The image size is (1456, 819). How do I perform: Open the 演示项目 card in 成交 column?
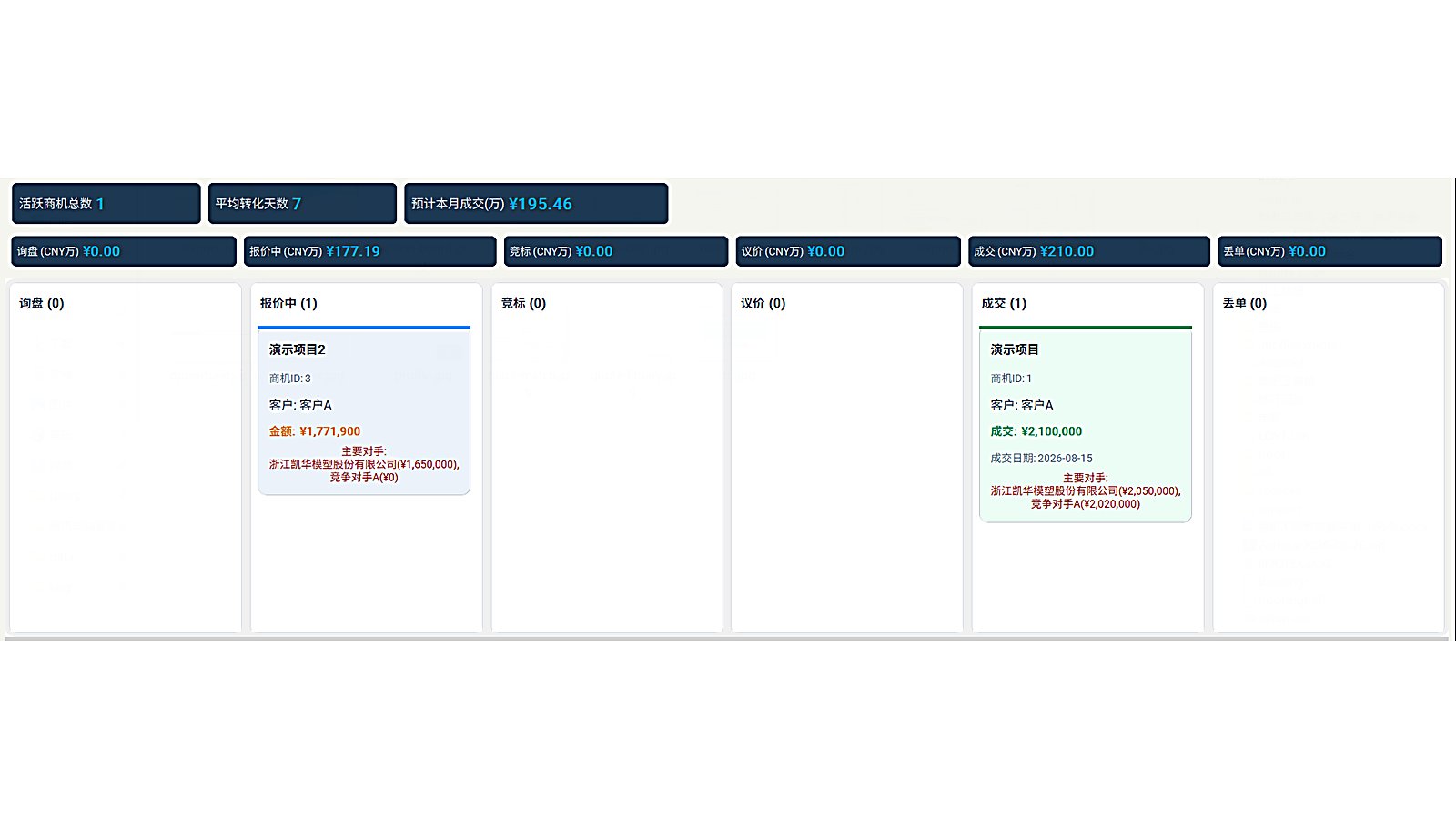tap(1086, 424)
